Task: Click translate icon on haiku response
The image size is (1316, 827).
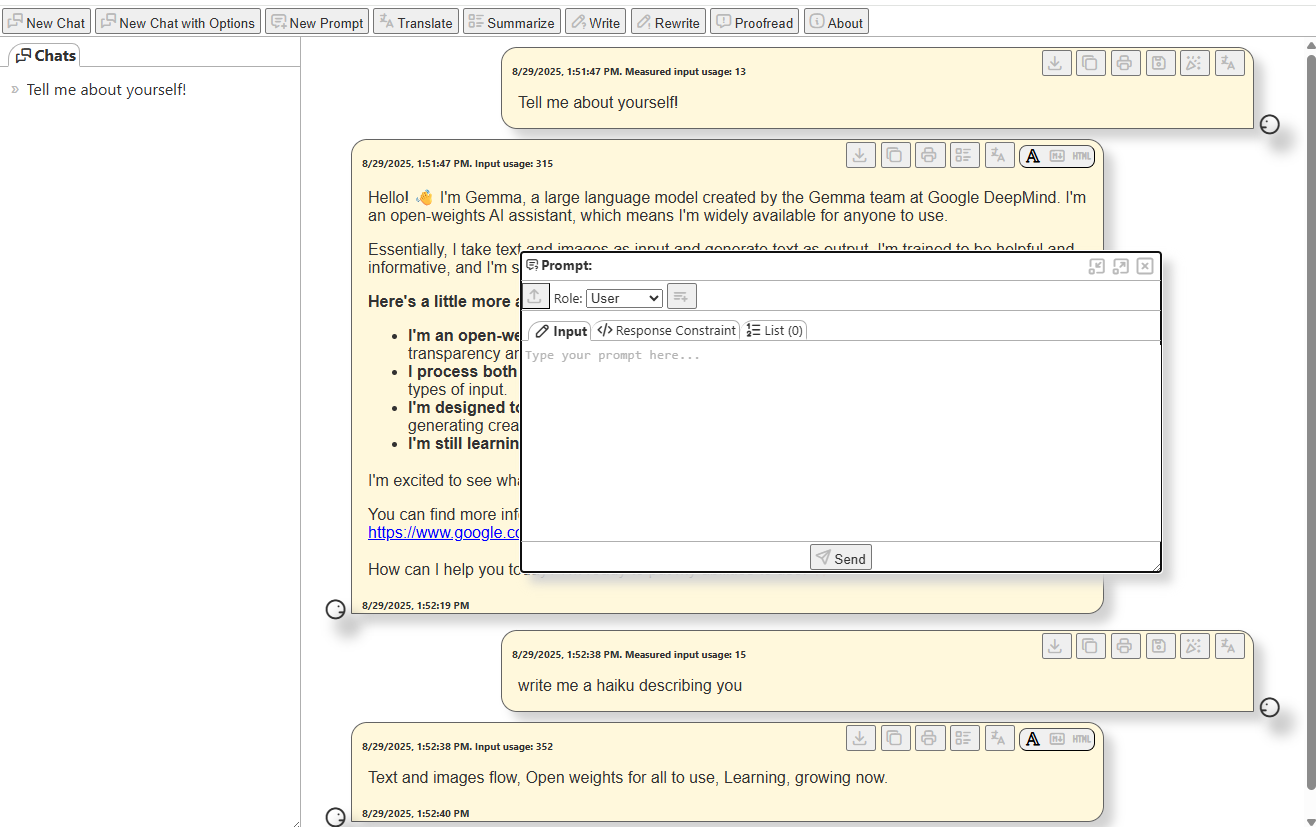Action: [999, 738]
